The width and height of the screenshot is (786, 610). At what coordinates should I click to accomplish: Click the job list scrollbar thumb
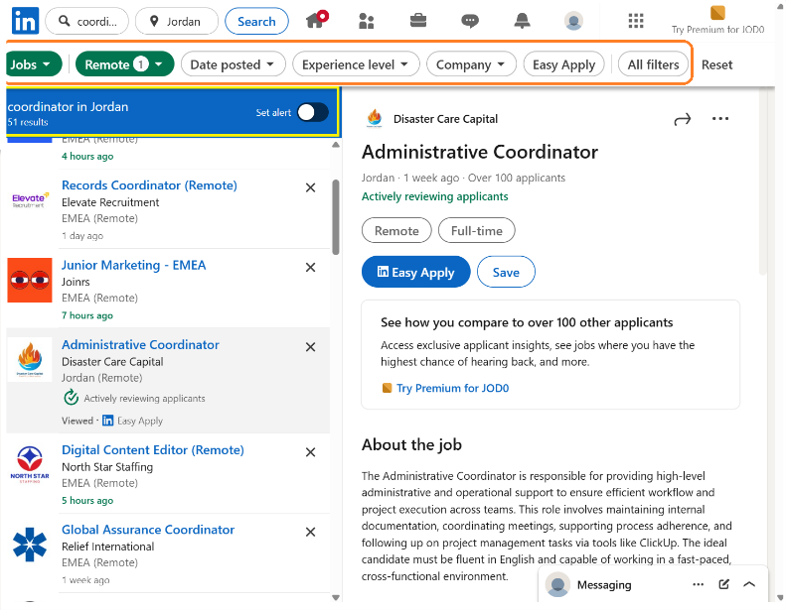pos(336,217)
